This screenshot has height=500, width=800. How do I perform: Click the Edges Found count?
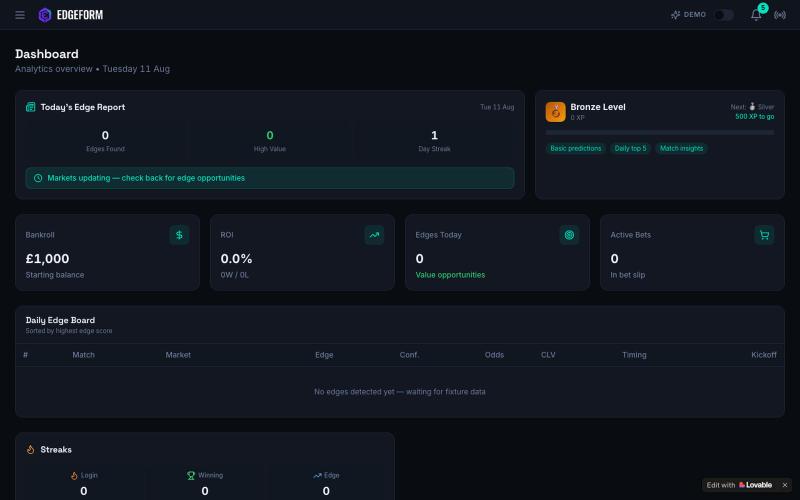pos(105,135)
